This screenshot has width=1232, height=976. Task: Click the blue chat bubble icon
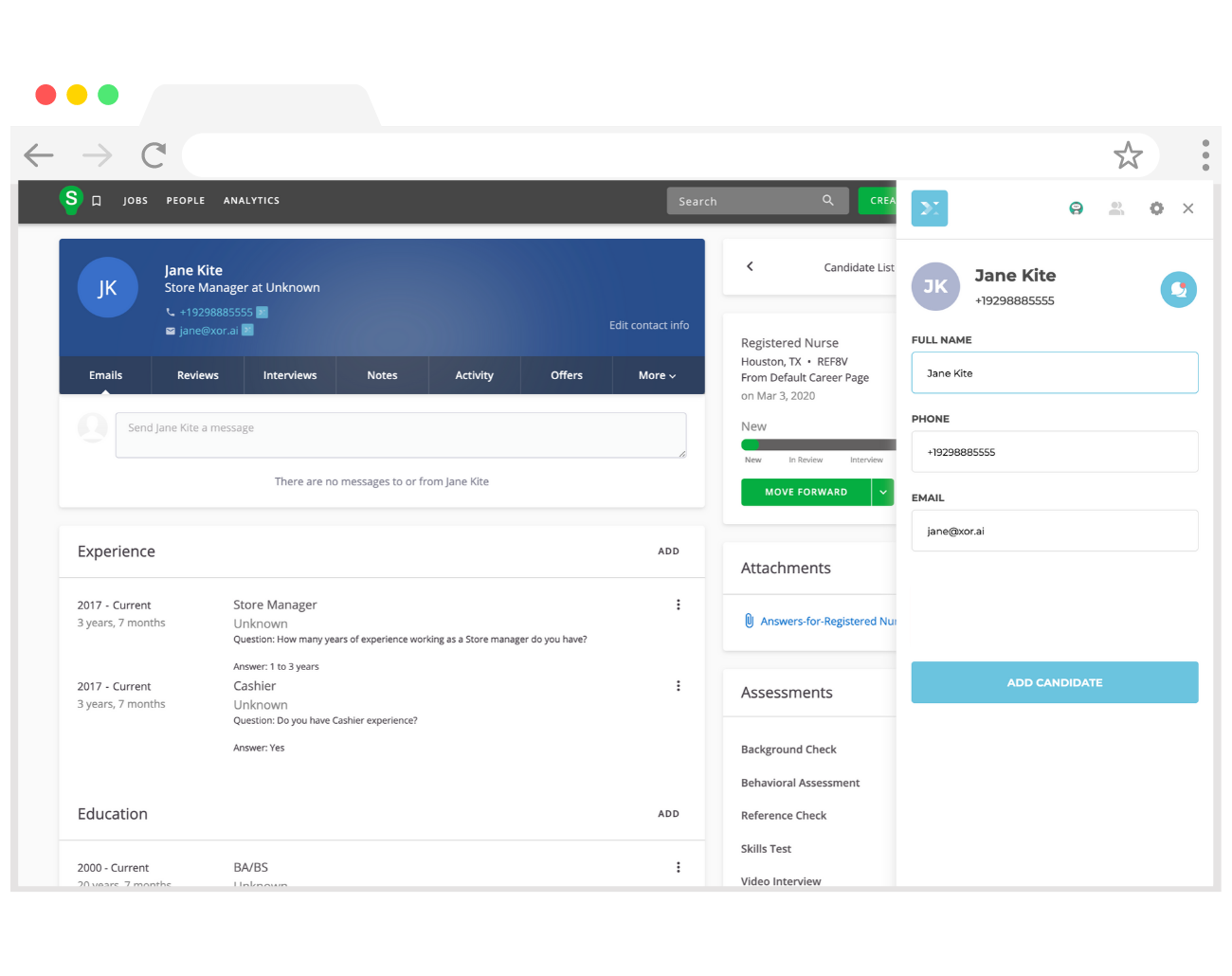1178,290
